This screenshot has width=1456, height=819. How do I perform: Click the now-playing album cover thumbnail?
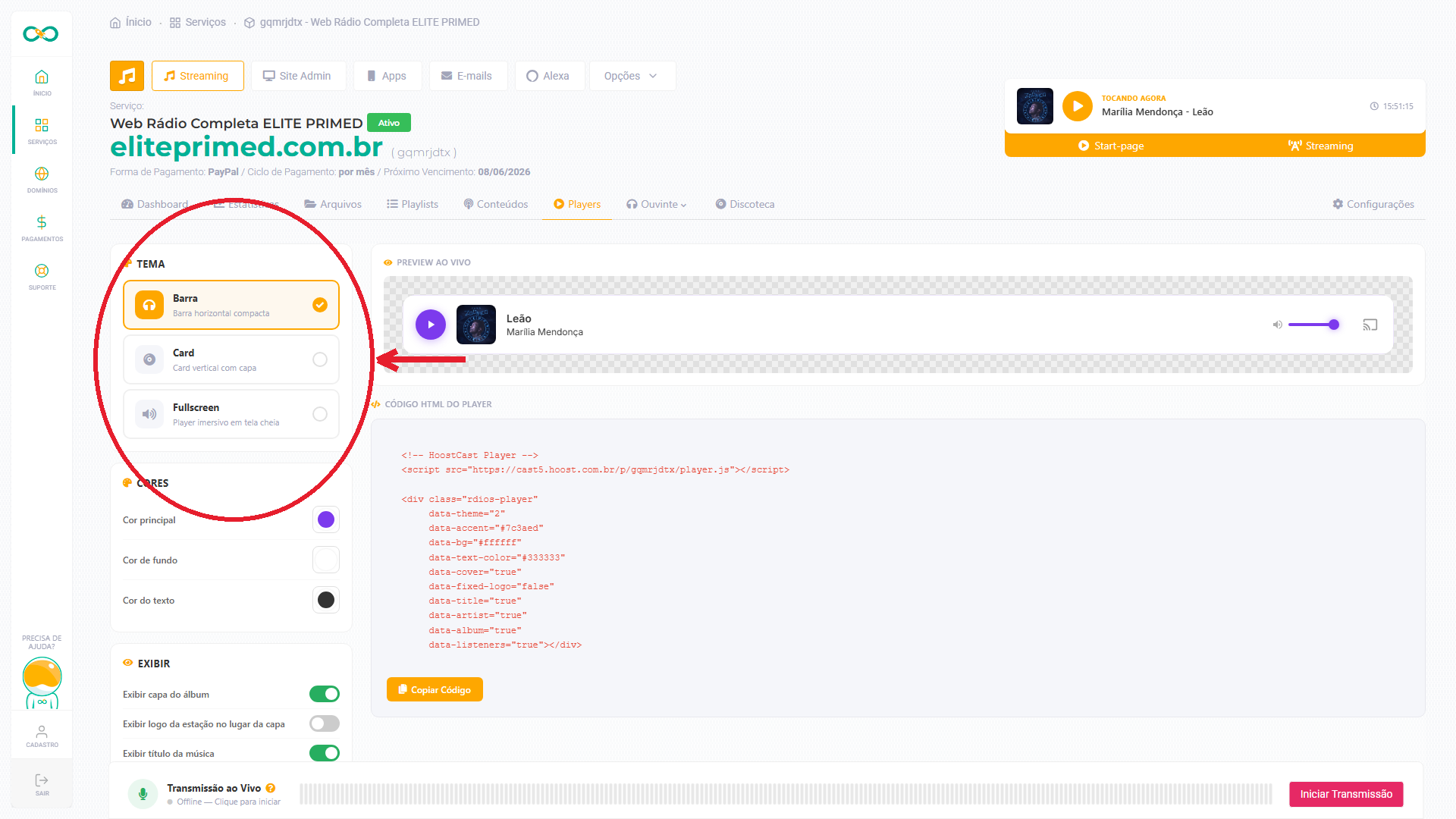[1035, 106]
